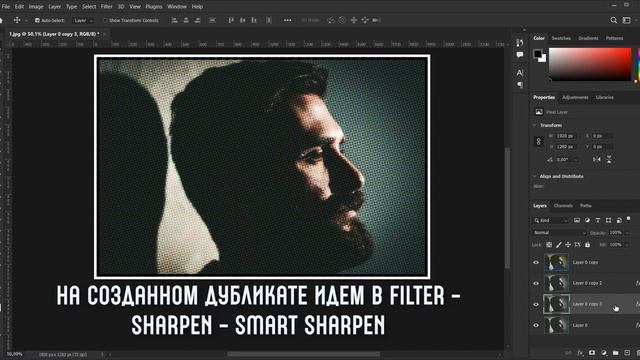Open the Window menu
Image resolution: width=640 pixels, height=360 pixels.
[x=177, y=7]
